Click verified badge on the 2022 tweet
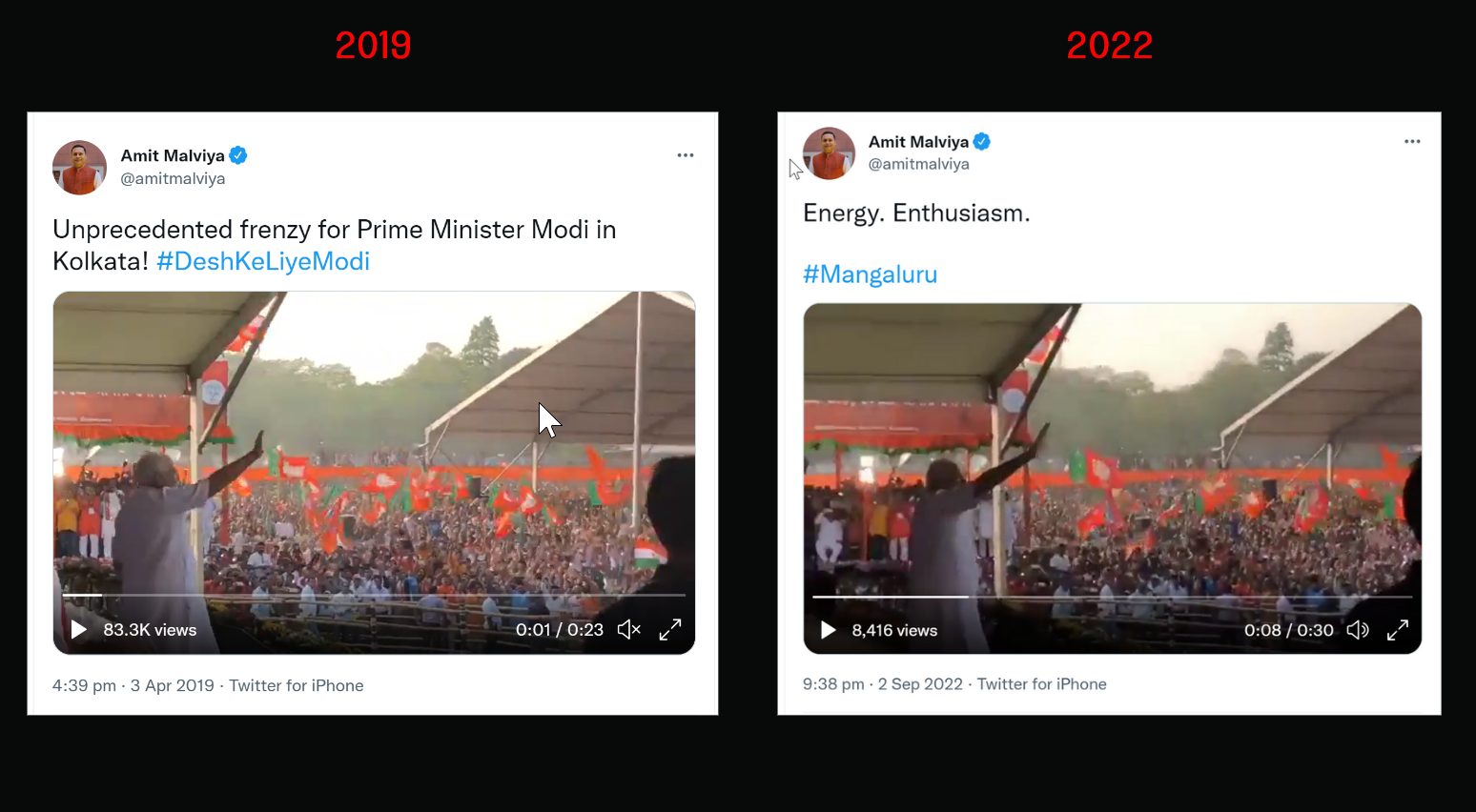 (982, 141)
